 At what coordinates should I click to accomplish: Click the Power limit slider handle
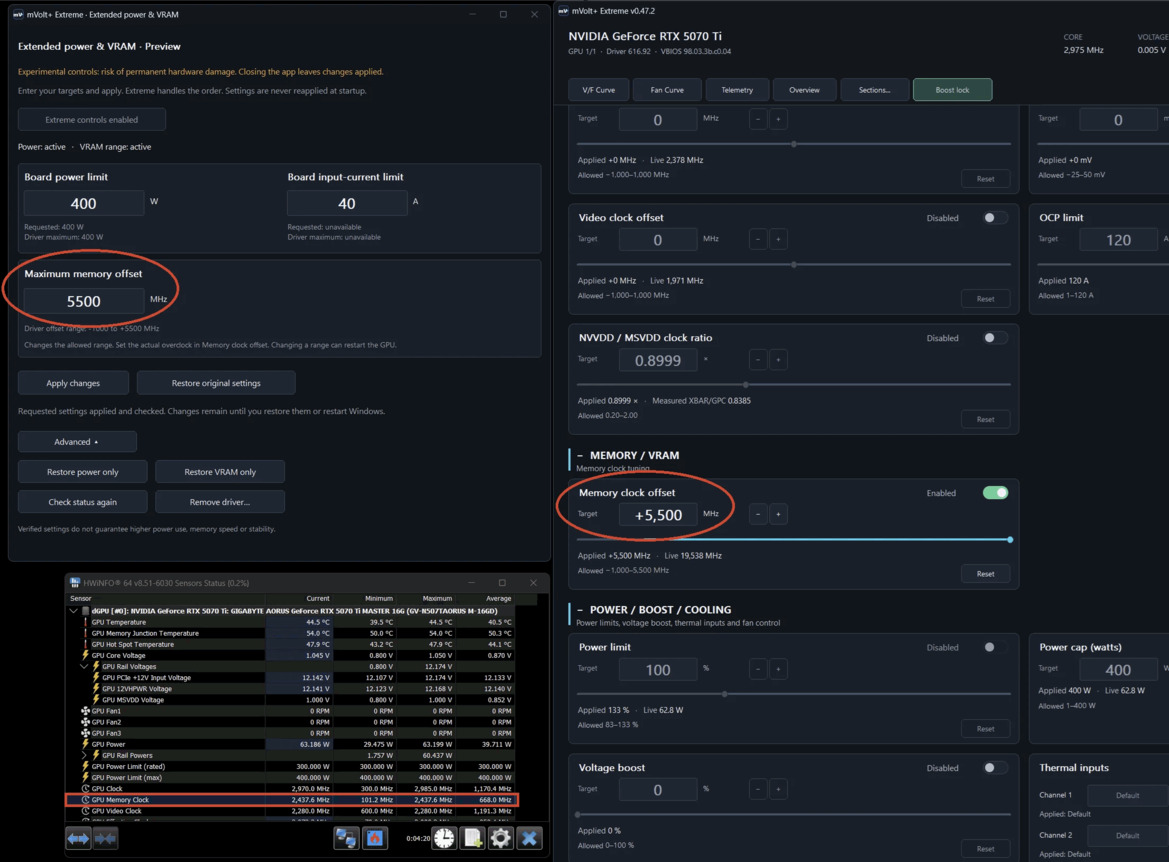(x=725, y=693)
